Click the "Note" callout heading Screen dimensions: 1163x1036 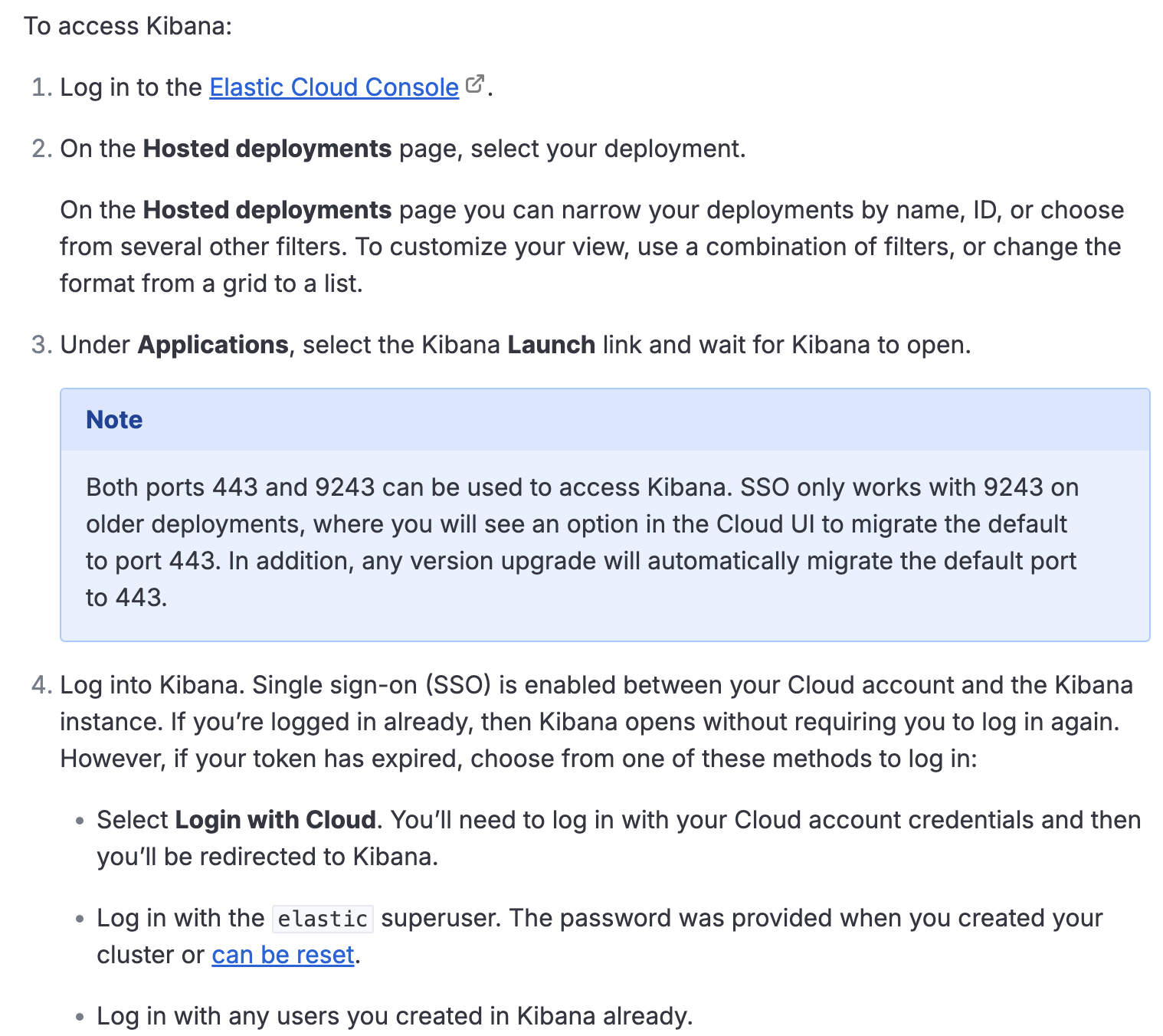(x=114, y=420)
